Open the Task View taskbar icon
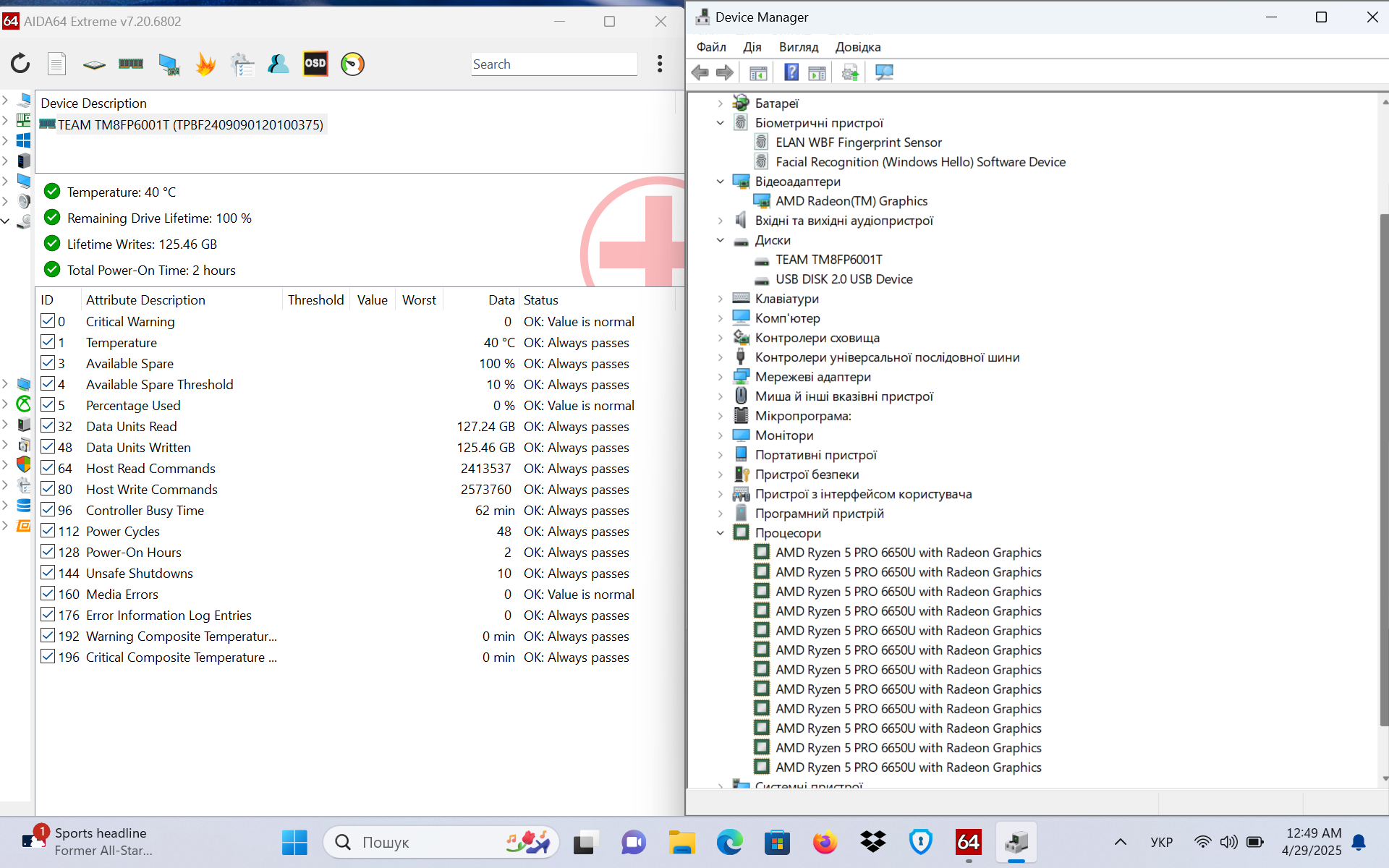This screenshot has height=868, width=1389. [586, 842]
